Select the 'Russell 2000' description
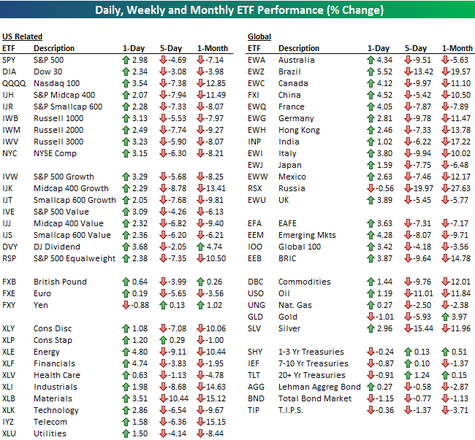Image resolution: width=475 pixels, height=440 pixels. coord(58,130)
